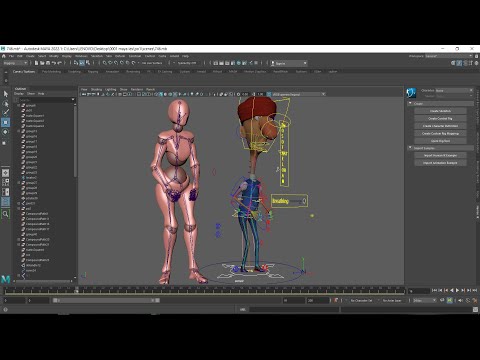Switch to the Rigging shelf tab
Screen dimensions: 480x360
tap(93, 71)
